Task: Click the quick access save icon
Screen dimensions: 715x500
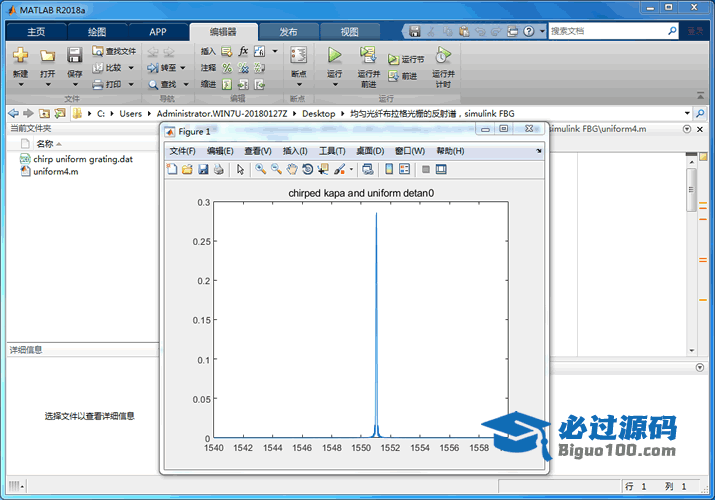Action: tap(414, 31)
